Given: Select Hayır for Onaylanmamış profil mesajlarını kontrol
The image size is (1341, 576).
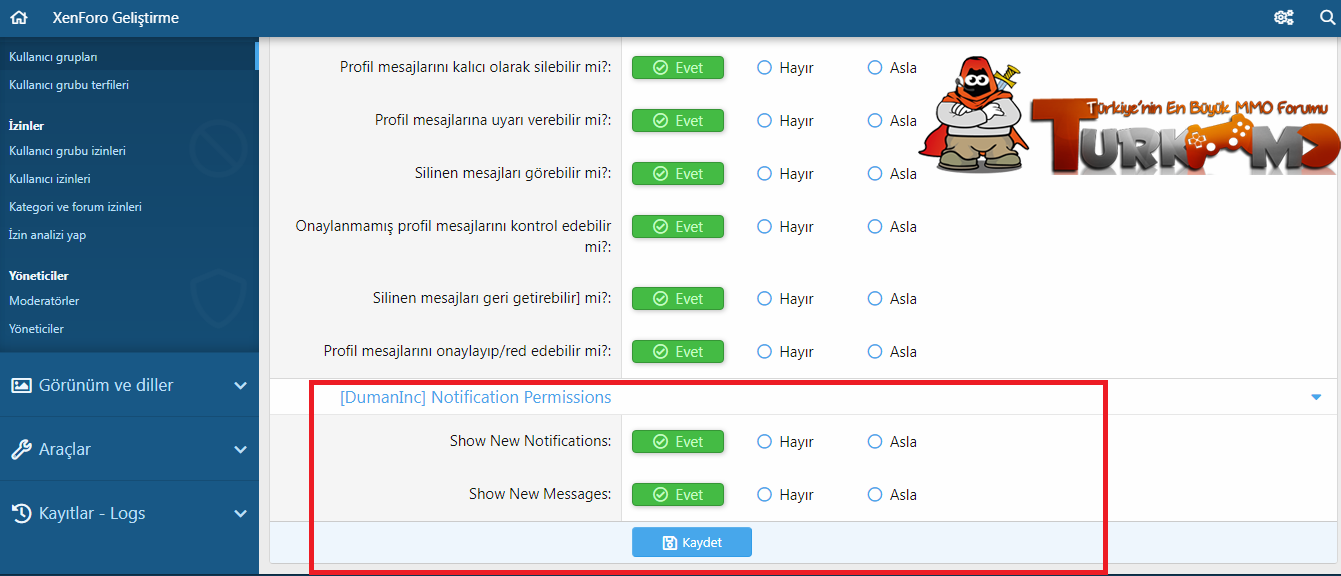Looking at the screenshot, I should [x=785, y=227].
